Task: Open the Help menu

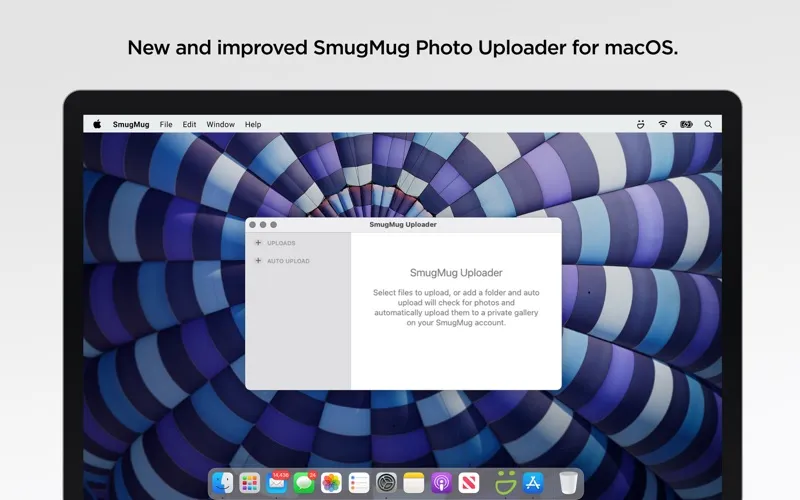Action: click(253, 124)
